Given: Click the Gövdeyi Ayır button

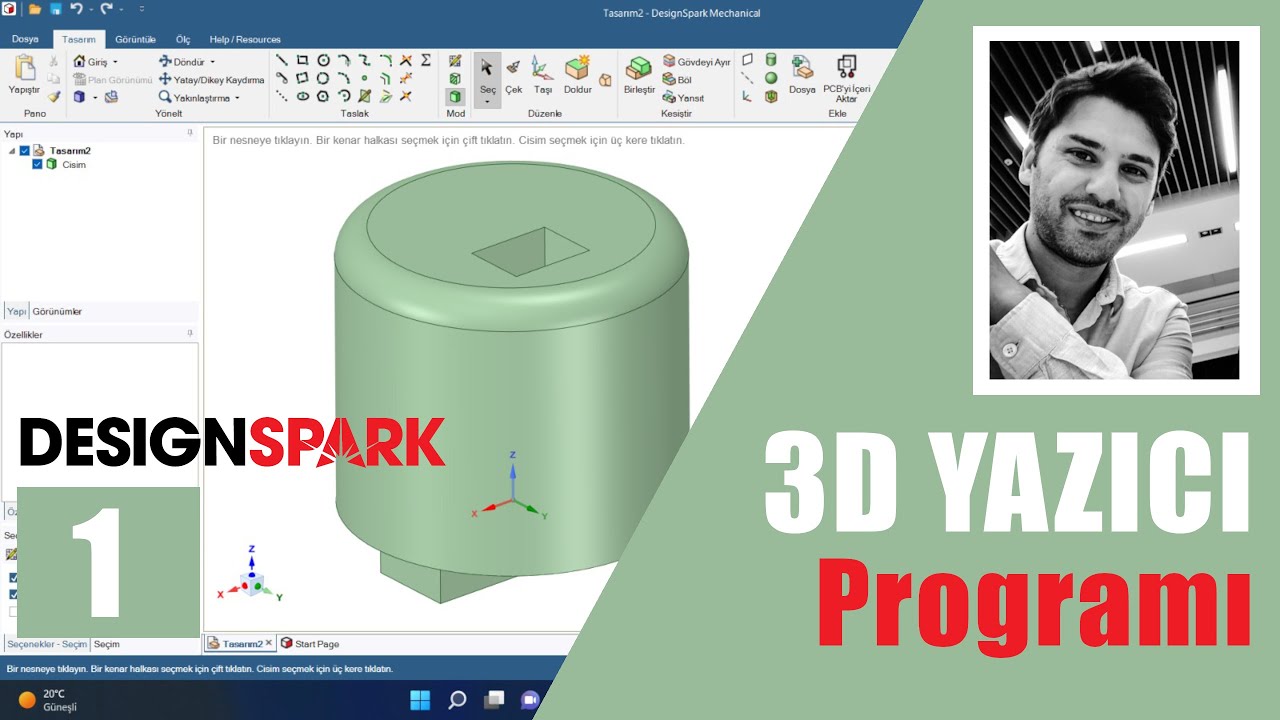Looking at the screenshot, I should tap(697, 61).
